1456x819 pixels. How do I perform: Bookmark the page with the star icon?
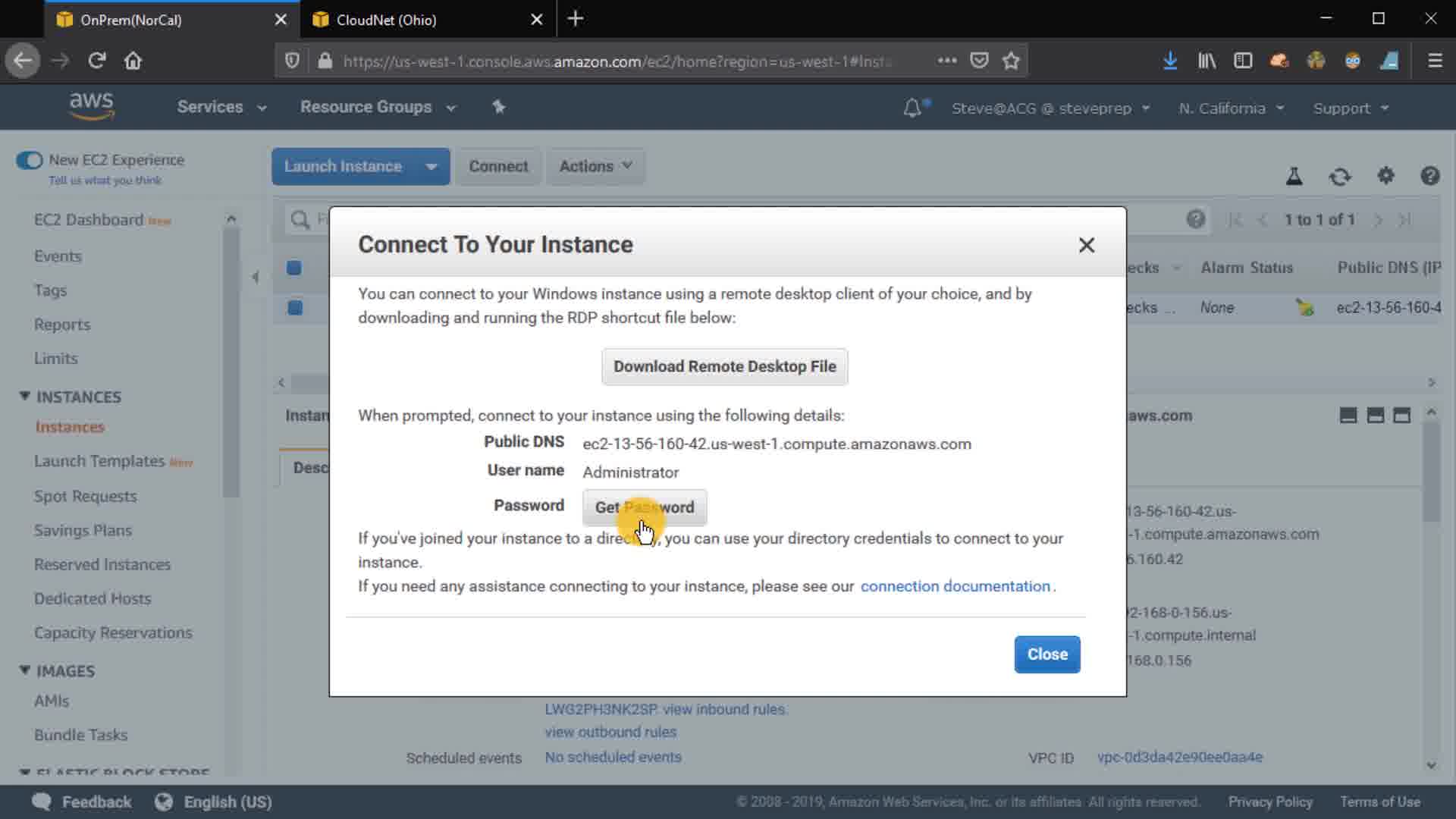tap(1011, 61)
